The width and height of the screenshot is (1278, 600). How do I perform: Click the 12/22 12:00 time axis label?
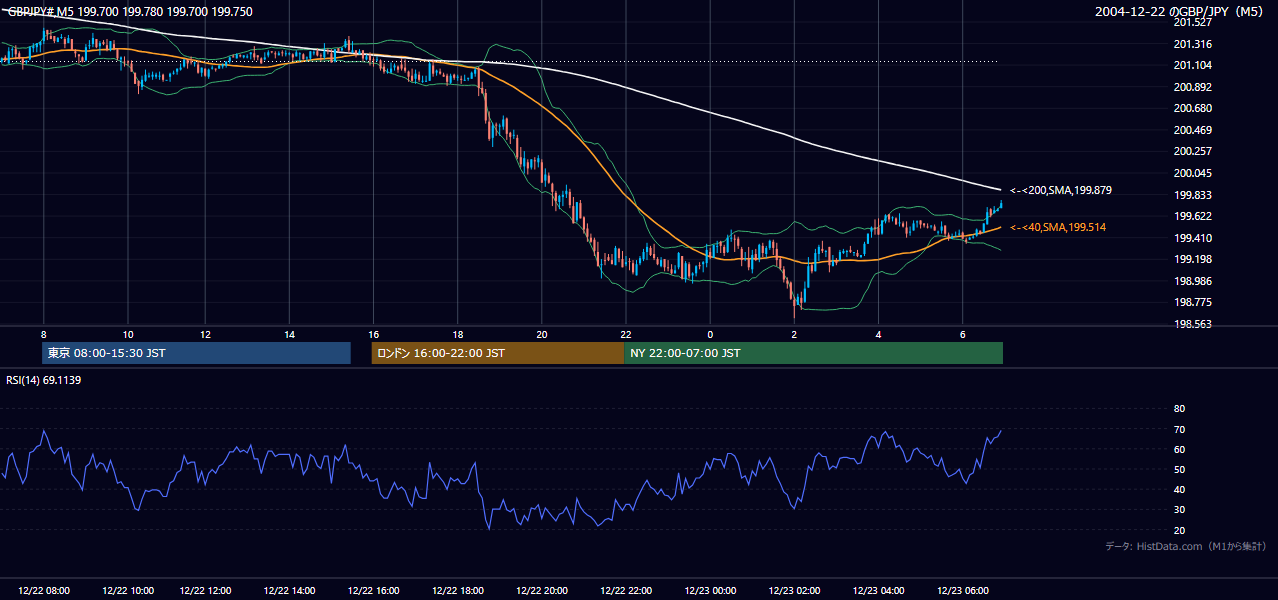205,591
